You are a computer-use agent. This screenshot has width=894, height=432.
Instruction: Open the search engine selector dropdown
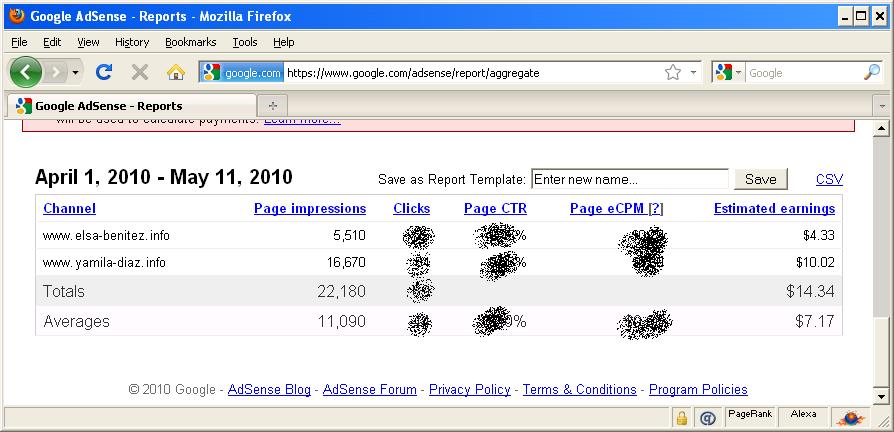pyautogui.click(x=728, y=72)
